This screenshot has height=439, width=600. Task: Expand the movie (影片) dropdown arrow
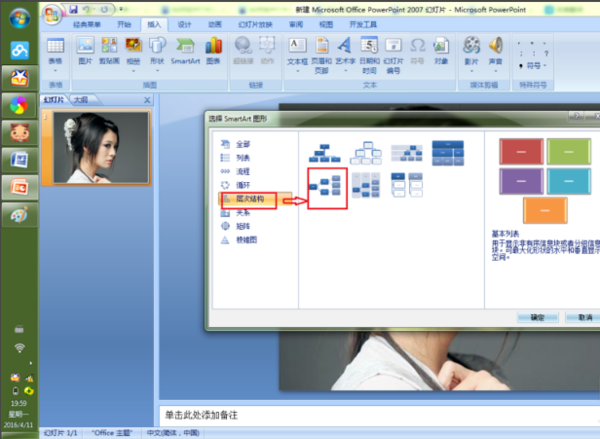(471, 71)
